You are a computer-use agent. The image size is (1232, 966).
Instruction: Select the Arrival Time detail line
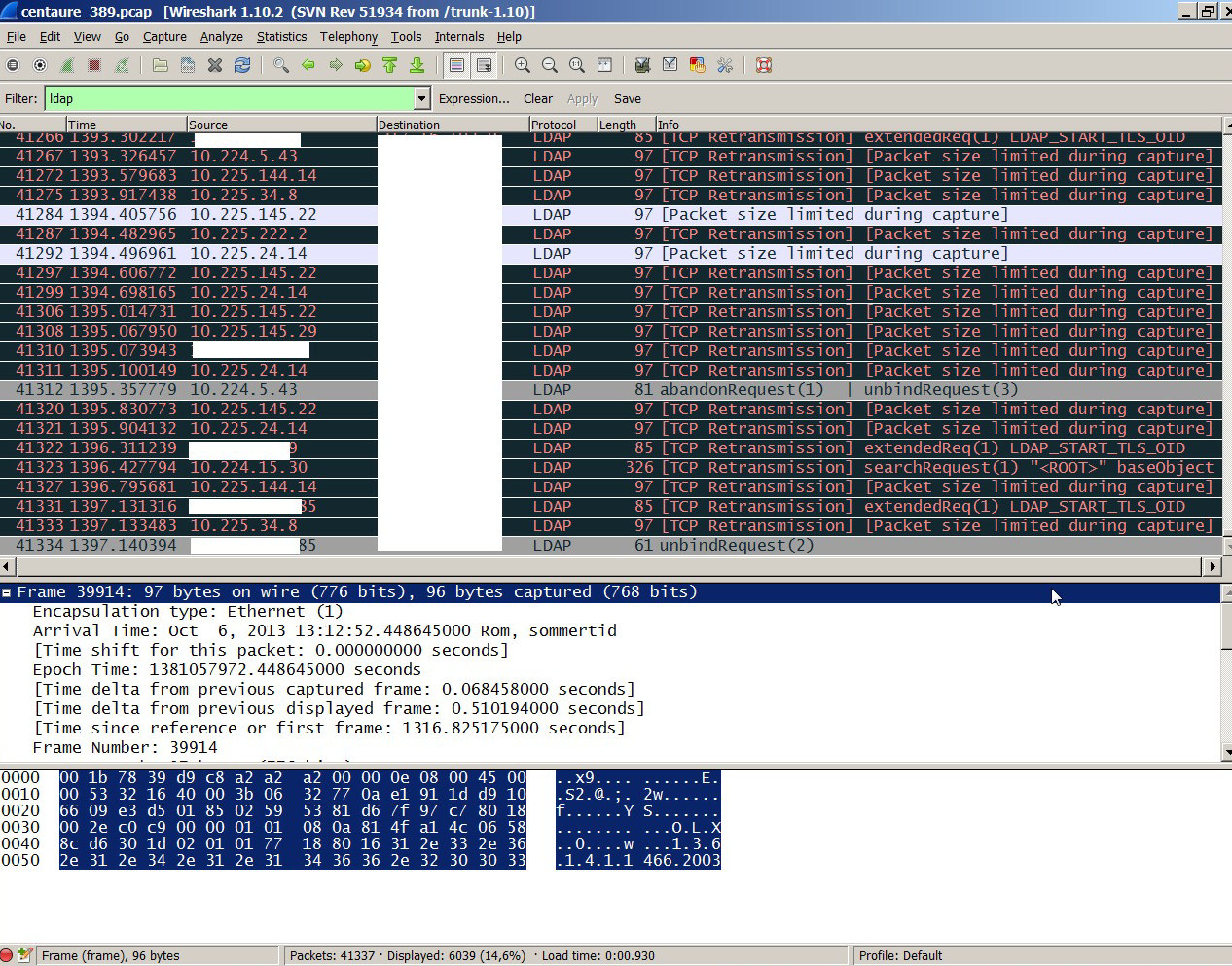[x=324, y=630]
